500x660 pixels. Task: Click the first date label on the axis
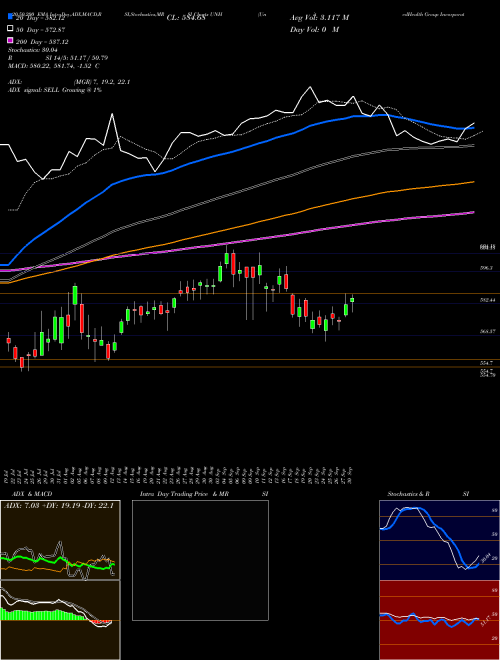tap(8, 476)
